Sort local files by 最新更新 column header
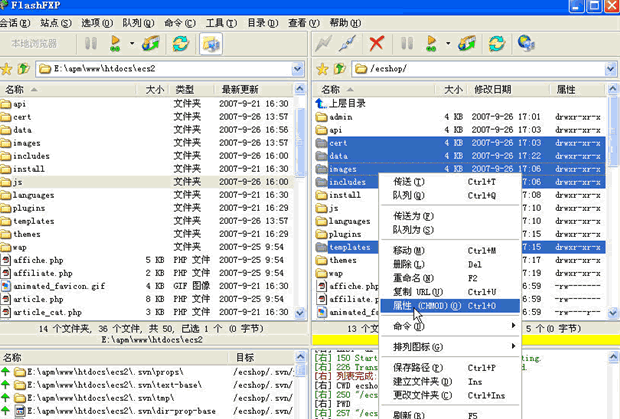Screen dimensions: 620x419 pos(240,90)
